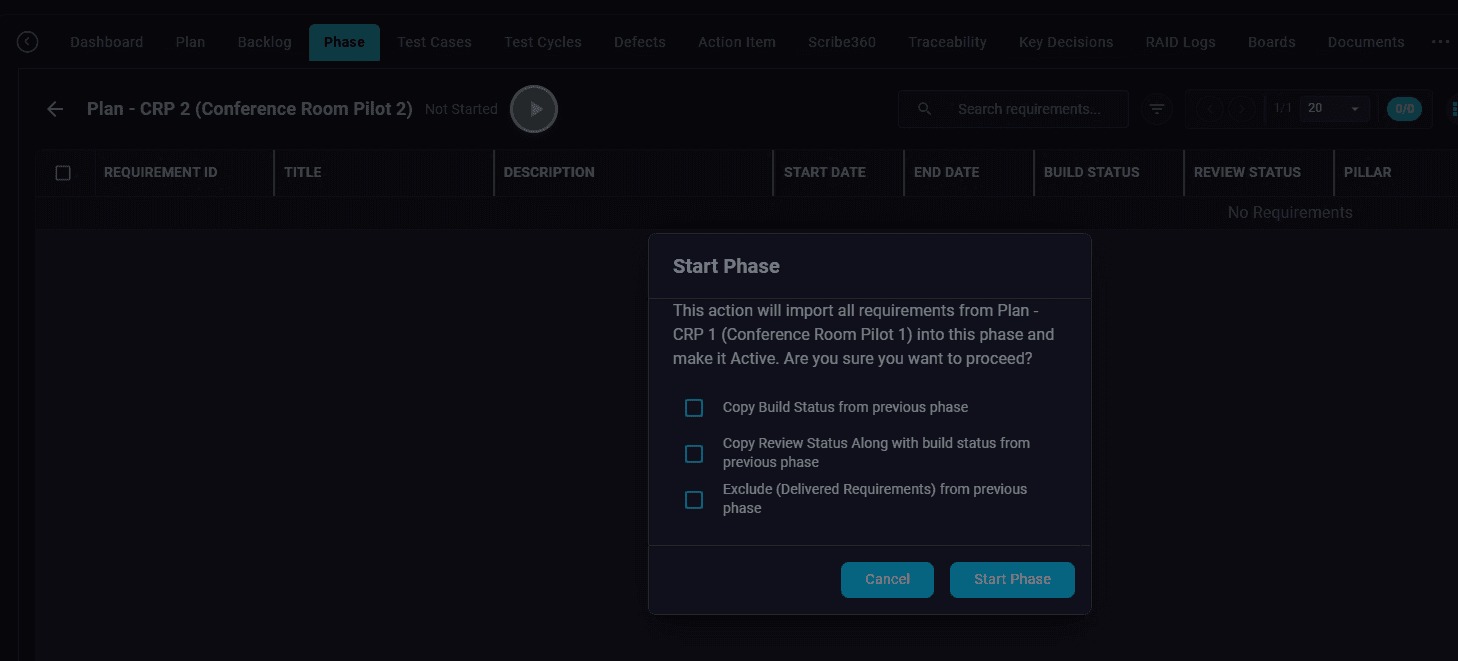Image resolution: width=1458 pixels, height=661 pixels.
Task: Click the 1/1 page indicator
Action: click(x=1283, y=108)
